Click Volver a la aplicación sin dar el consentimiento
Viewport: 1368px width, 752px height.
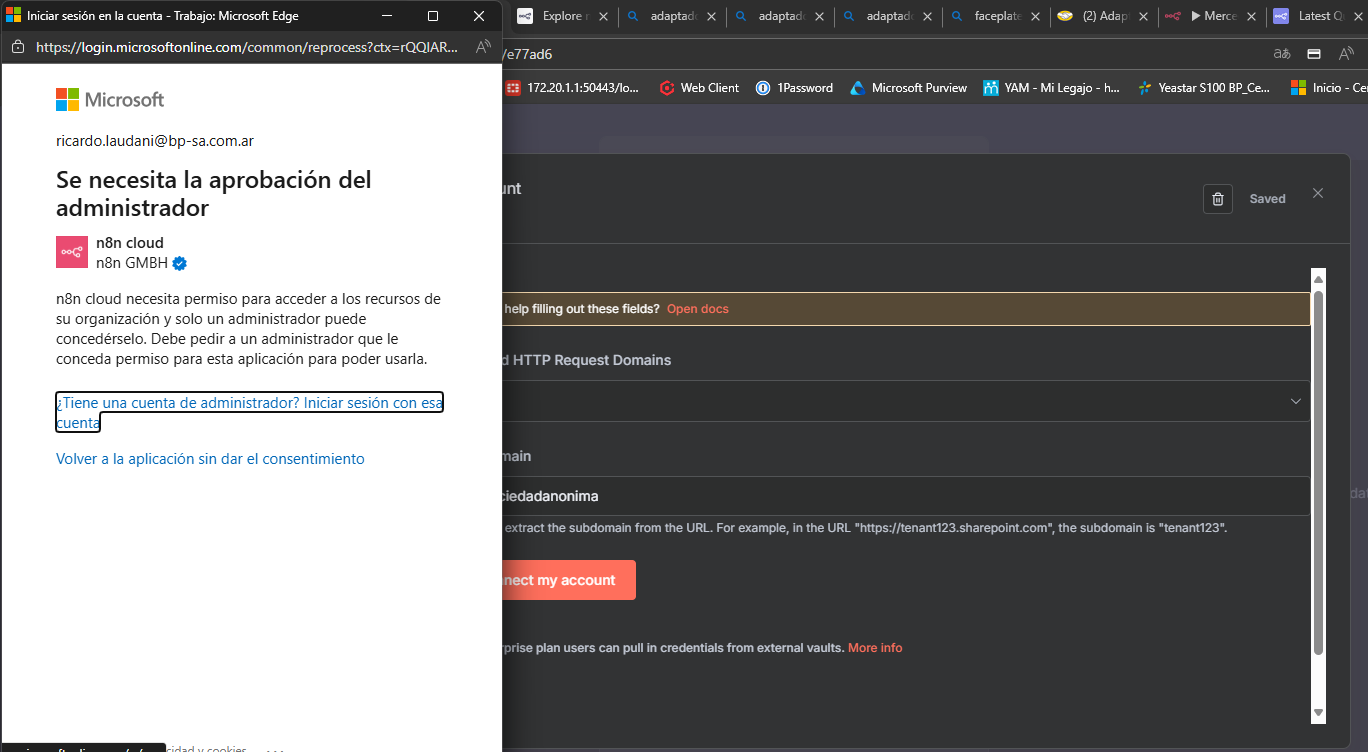[210, 459]
